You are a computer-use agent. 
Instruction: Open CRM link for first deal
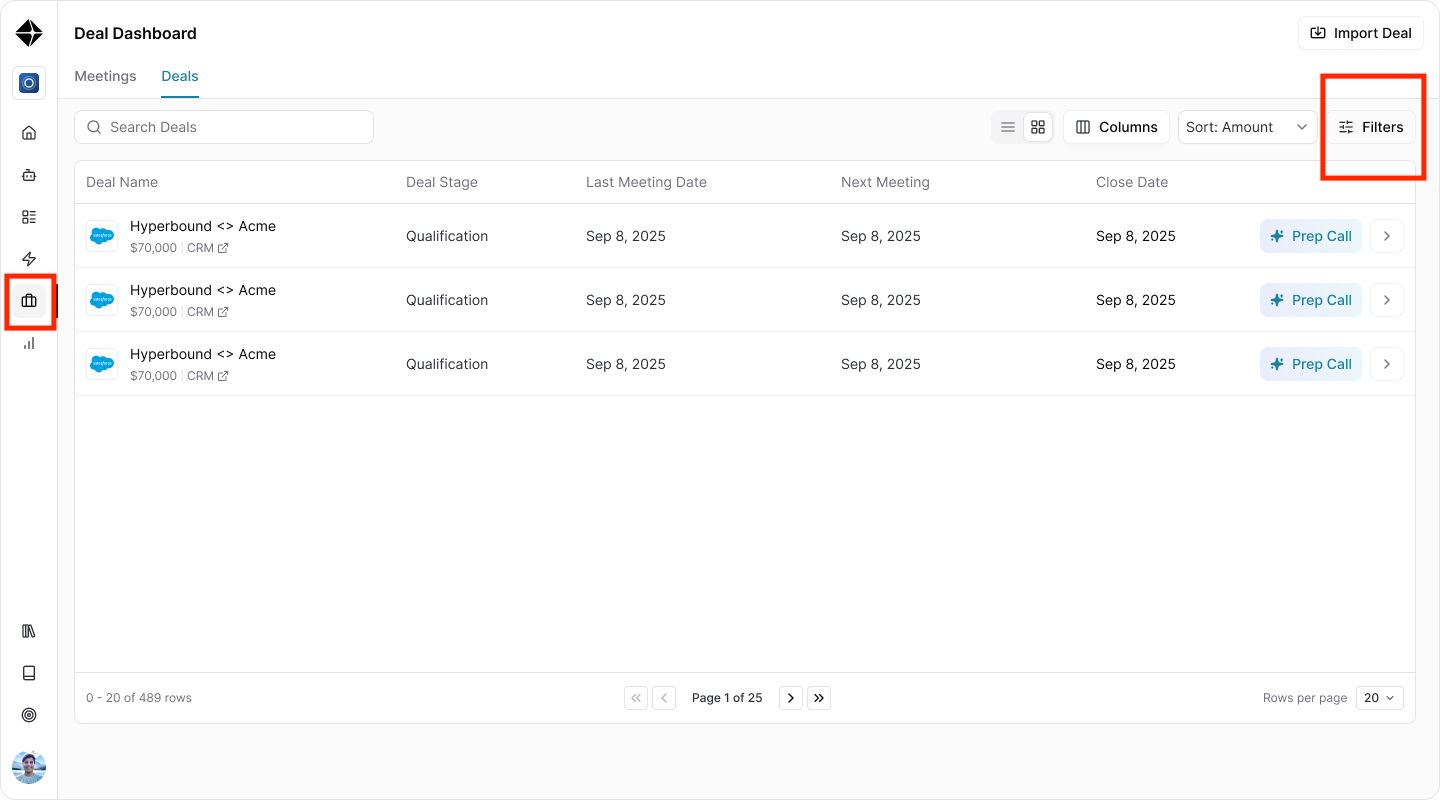click(x=208, y=248)
